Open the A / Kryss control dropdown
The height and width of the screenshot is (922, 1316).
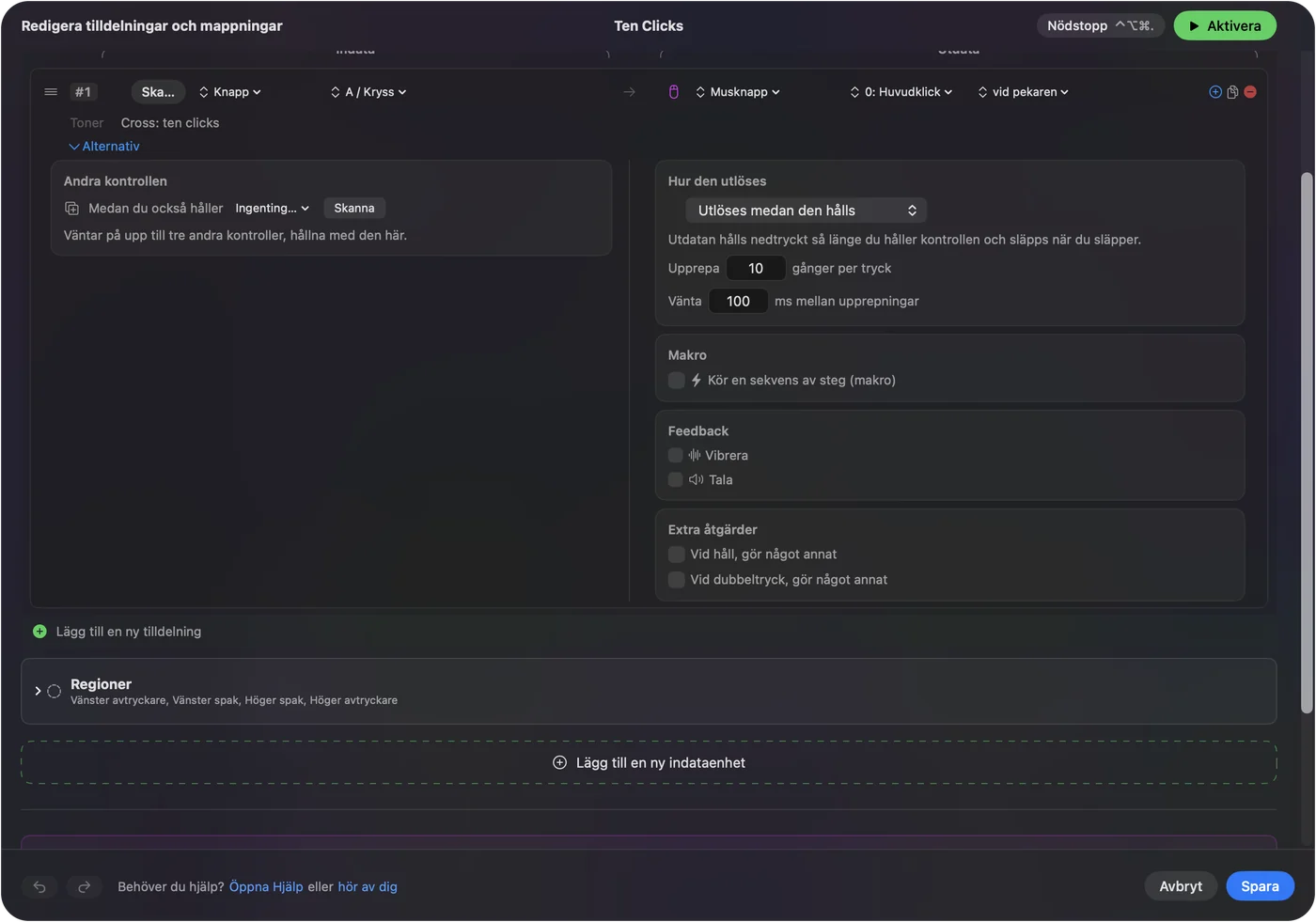click(x=368, y=92)
